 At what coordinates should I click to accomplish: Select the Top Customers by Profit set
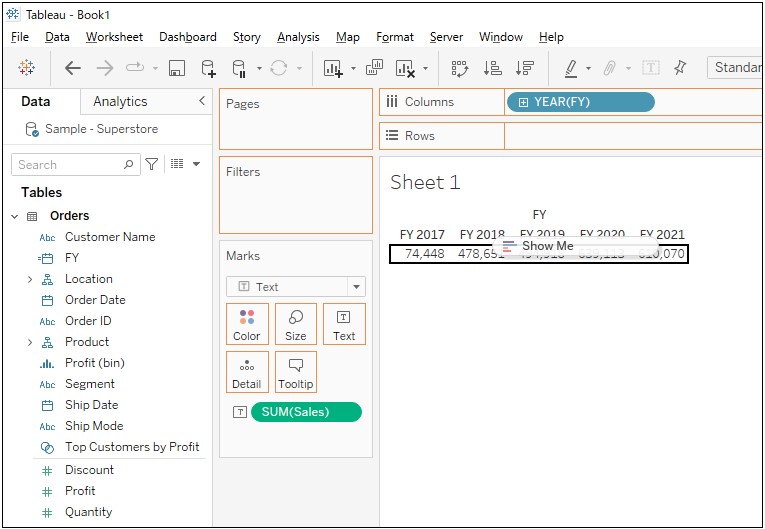pos(132,447)
